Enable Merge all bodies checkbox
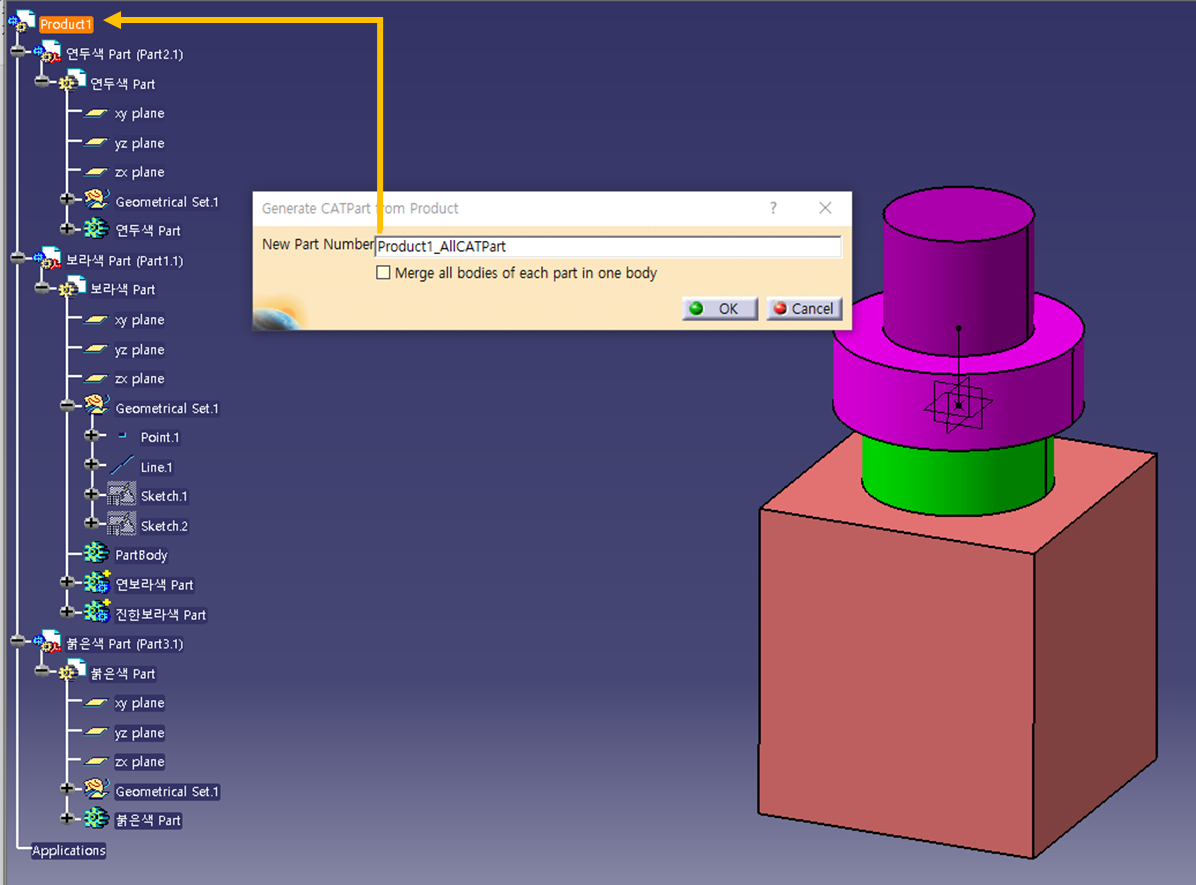The image size is (1196, 885). coord(383,273)
